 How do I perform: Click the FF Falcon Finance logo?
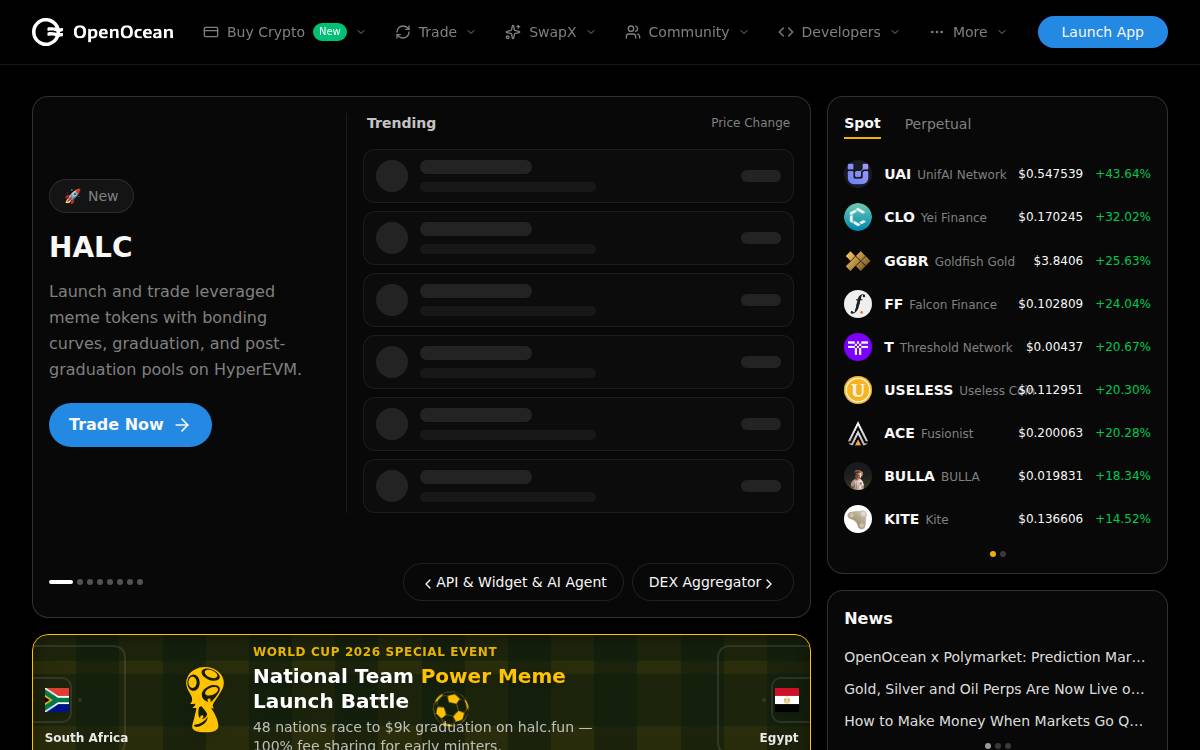click(x=858, y=304)
